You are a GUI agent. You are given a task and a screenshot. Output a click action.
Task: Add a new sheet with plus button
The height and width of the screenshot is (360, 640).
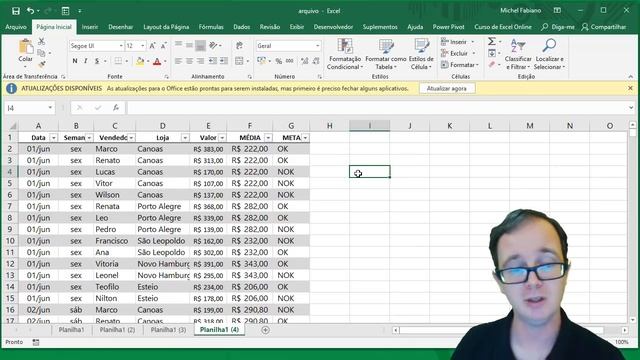(x=265, y=330)
